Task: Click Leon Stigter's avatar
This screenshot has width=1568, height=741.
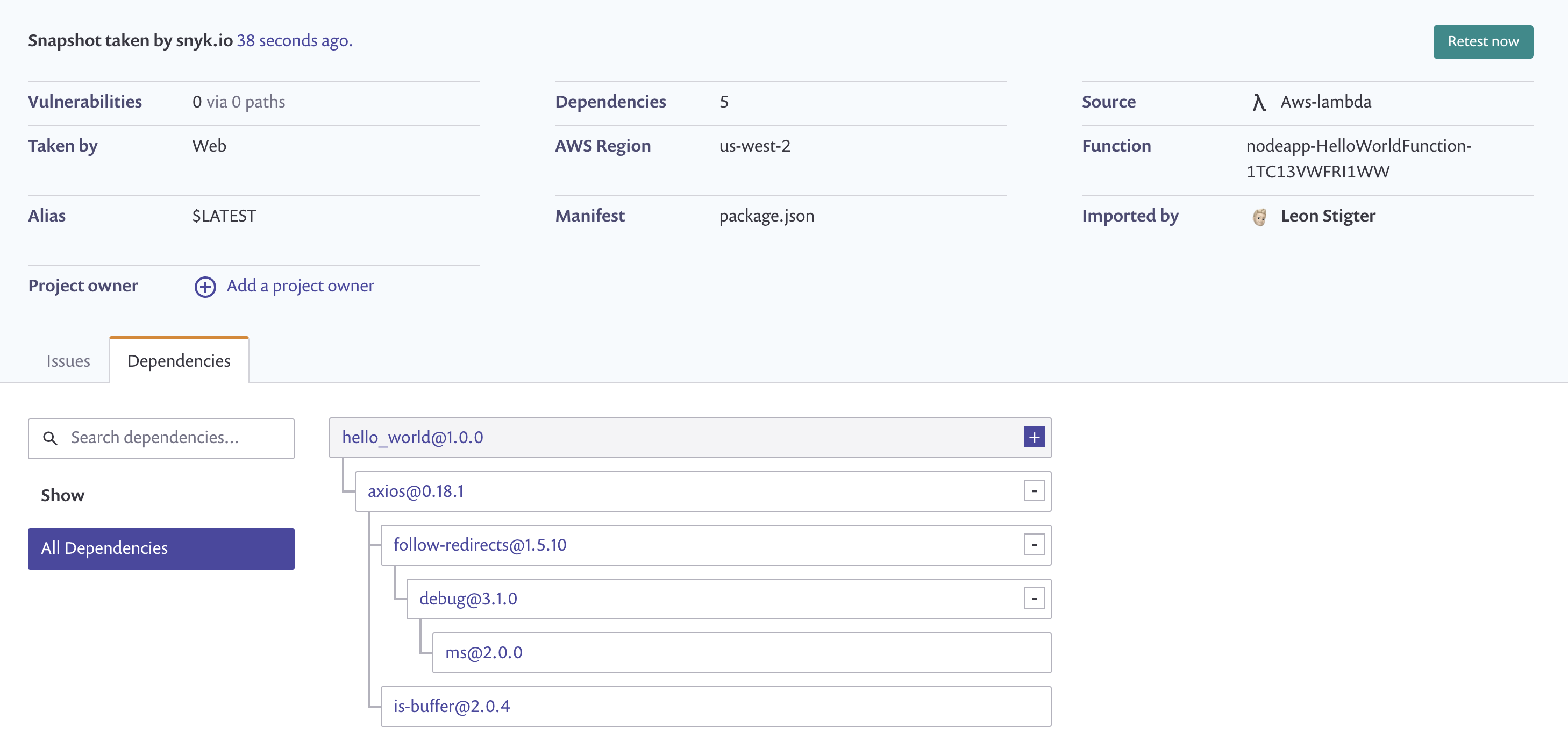Action: [x=1260, y=216]
